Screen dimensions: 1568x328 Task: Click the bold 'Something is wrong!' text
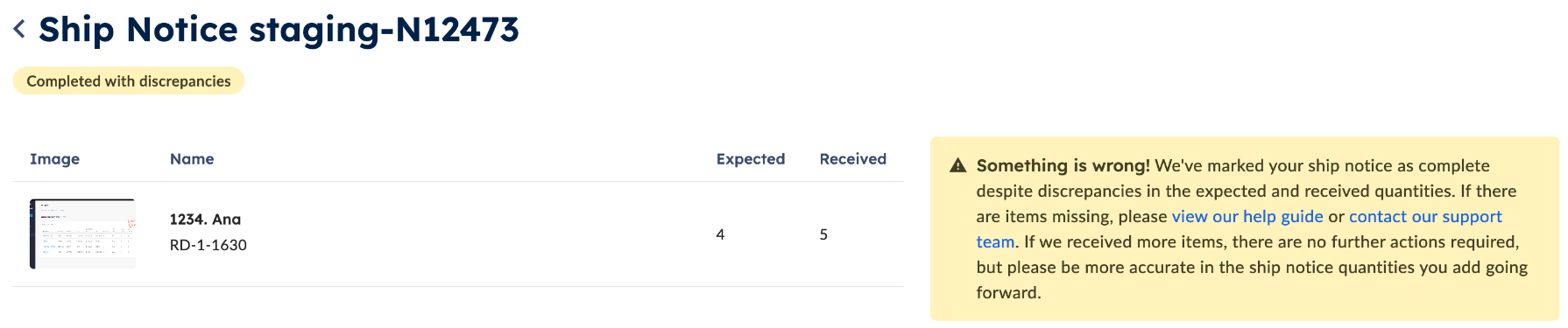1063,165
